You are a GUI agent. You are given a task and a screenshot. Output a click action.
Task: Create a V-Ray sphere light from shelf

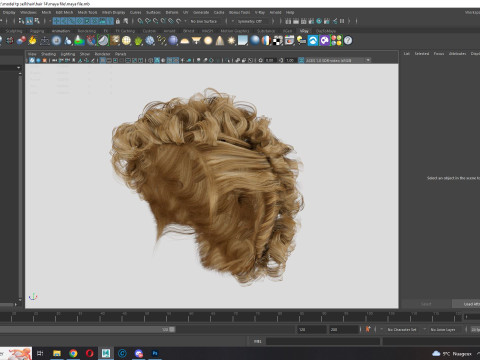[x=208, y=41]
